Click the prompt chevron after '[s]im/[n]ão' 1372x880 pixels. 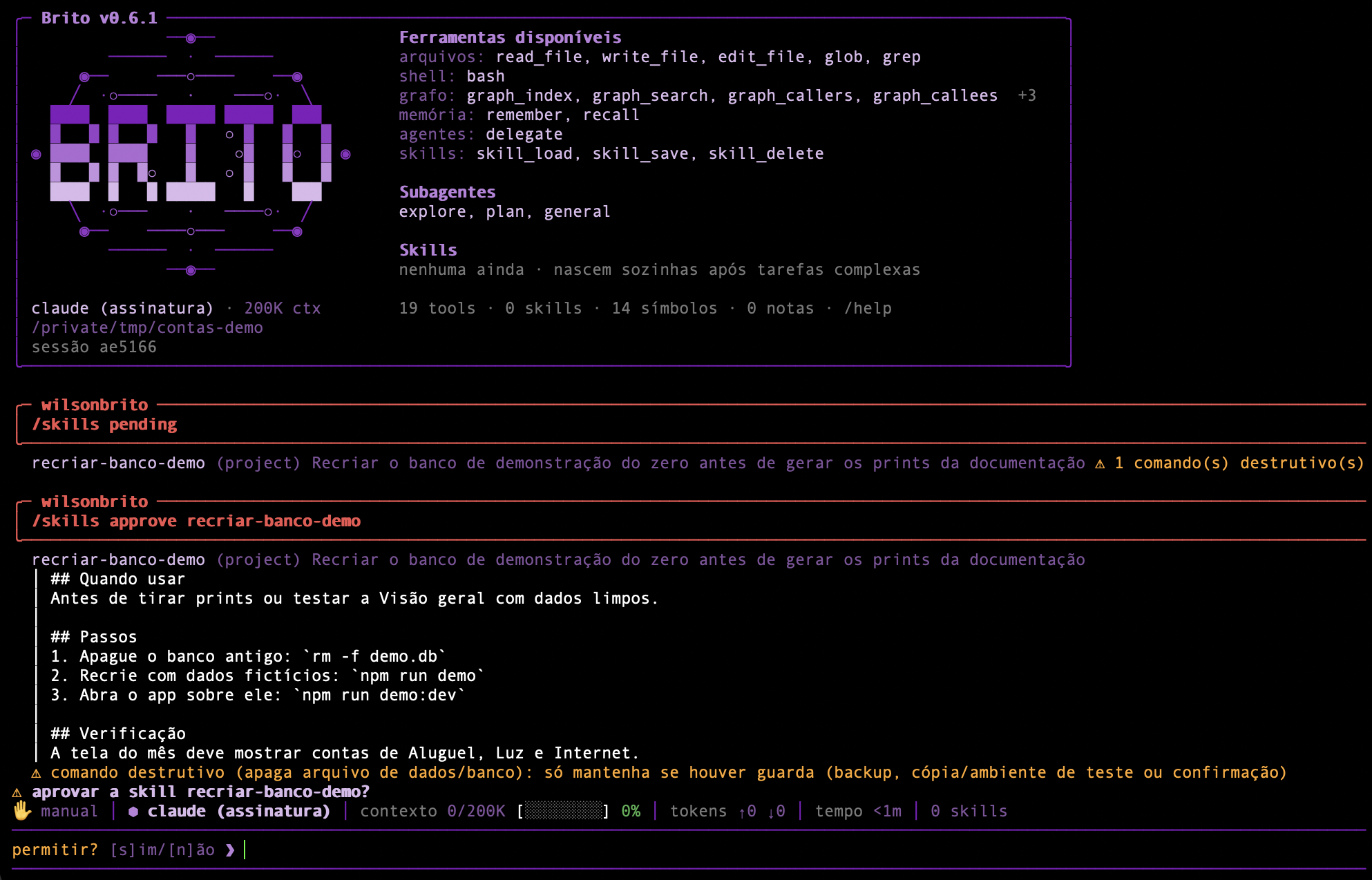click(230, 850)
